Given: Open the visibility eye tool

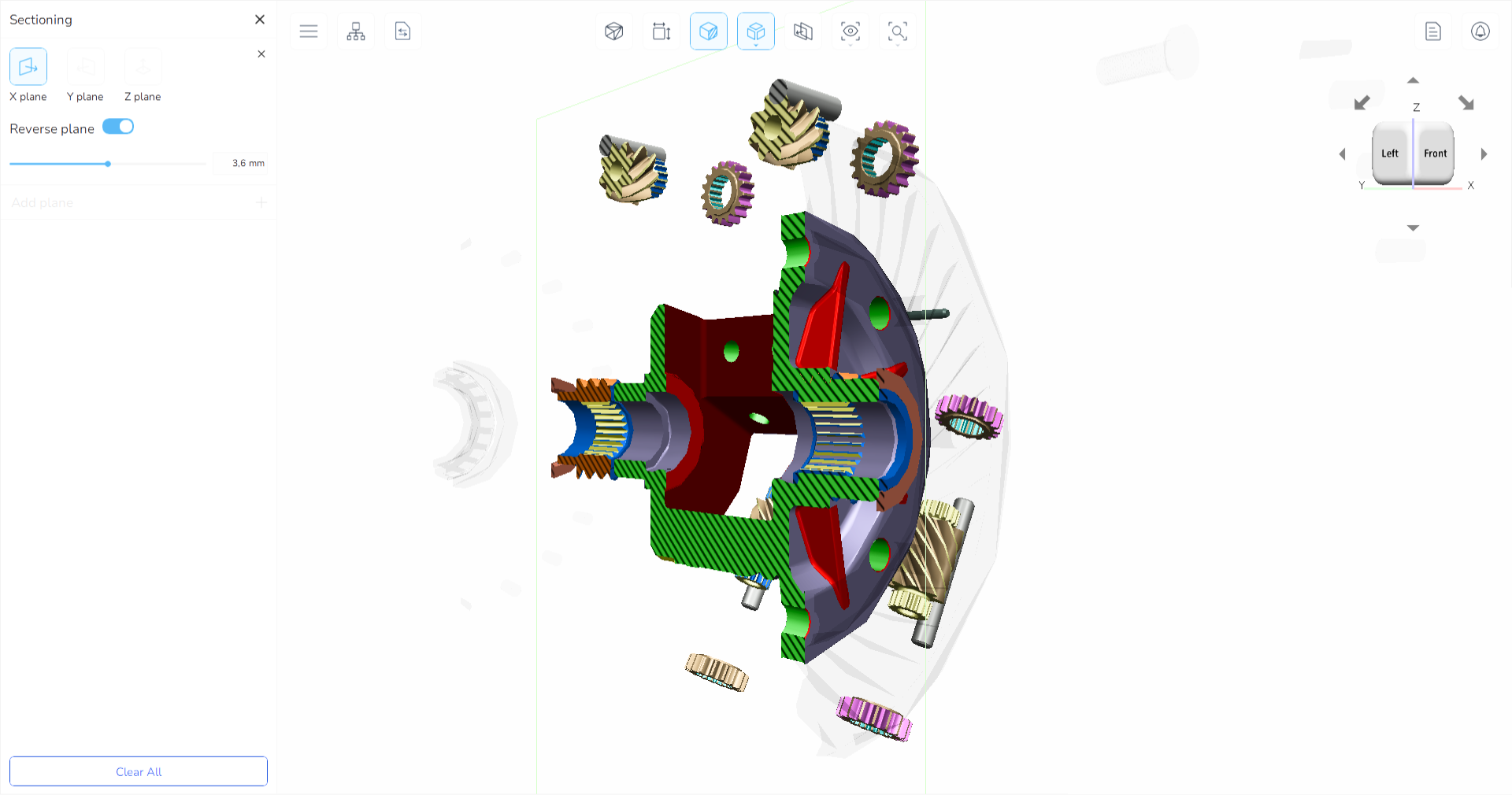Looking at the screenshot, I should pos(850,31).
